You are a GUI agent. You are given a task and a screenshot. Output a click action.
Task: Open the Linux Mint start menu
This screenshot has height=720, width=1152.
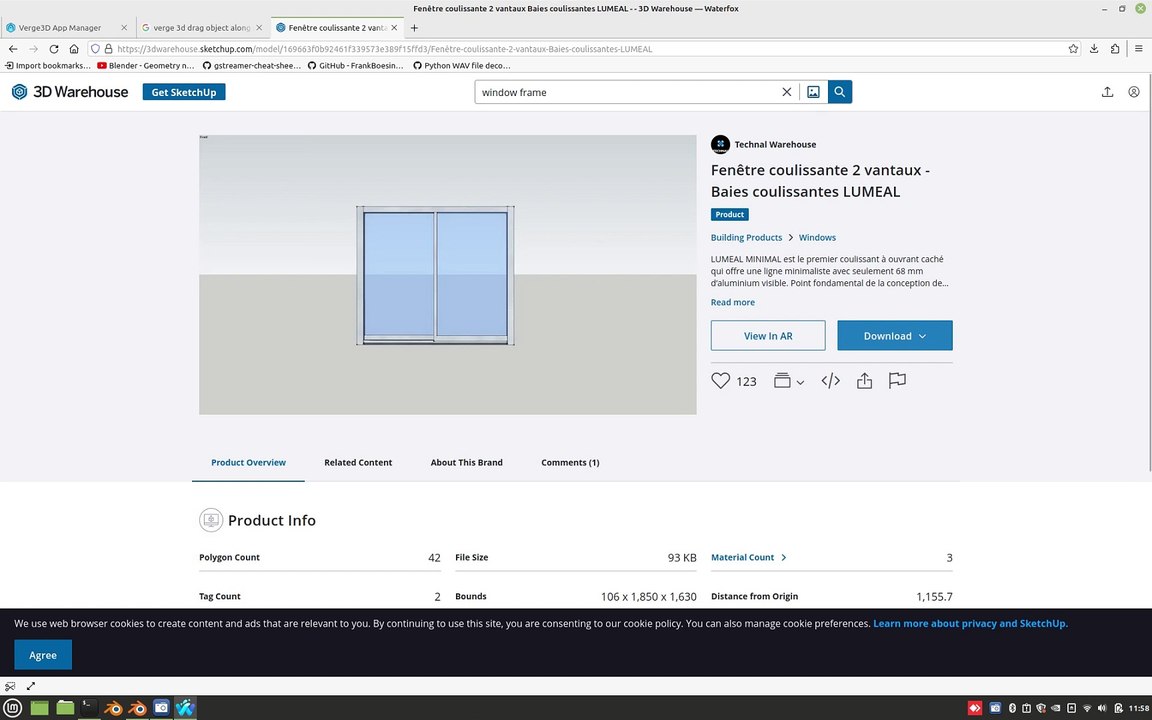(x=13, y=708)
